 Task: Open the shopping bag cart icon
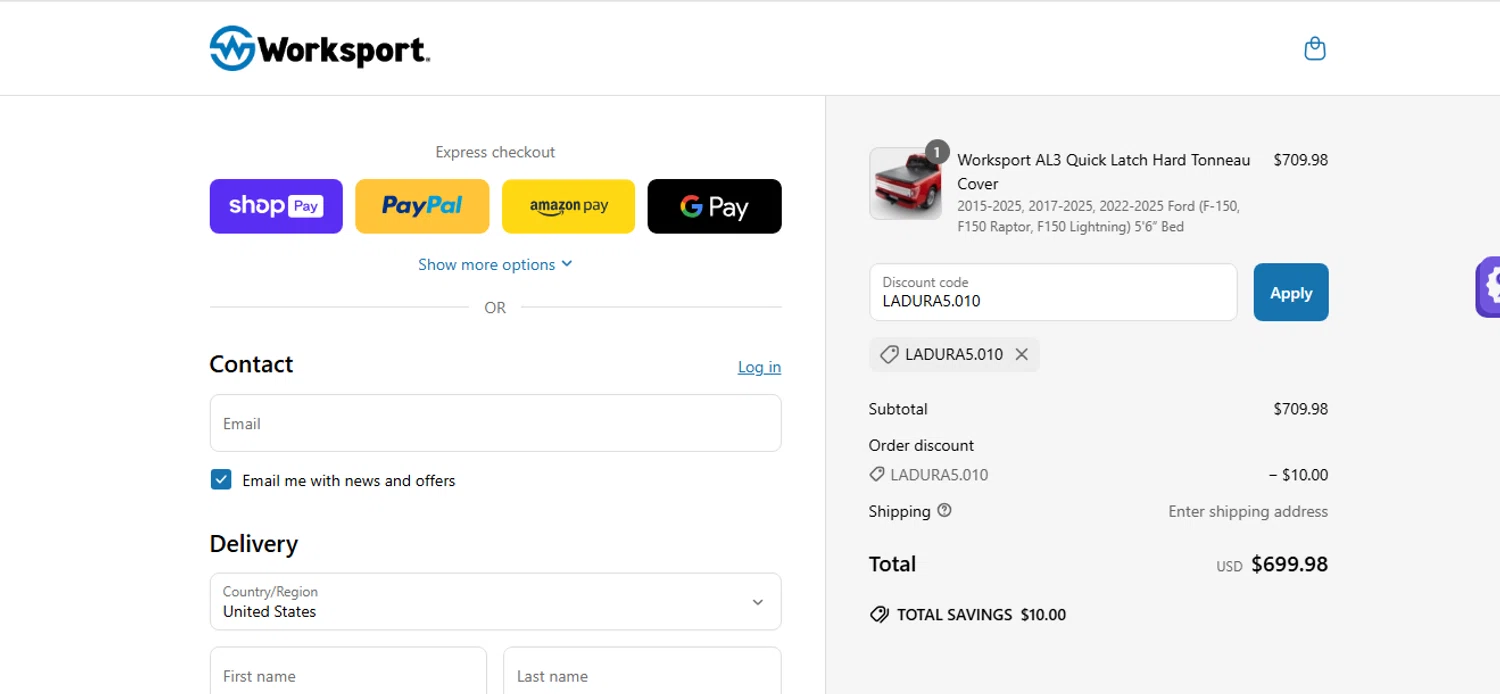pyautogui.click(x=1315, y=48)
